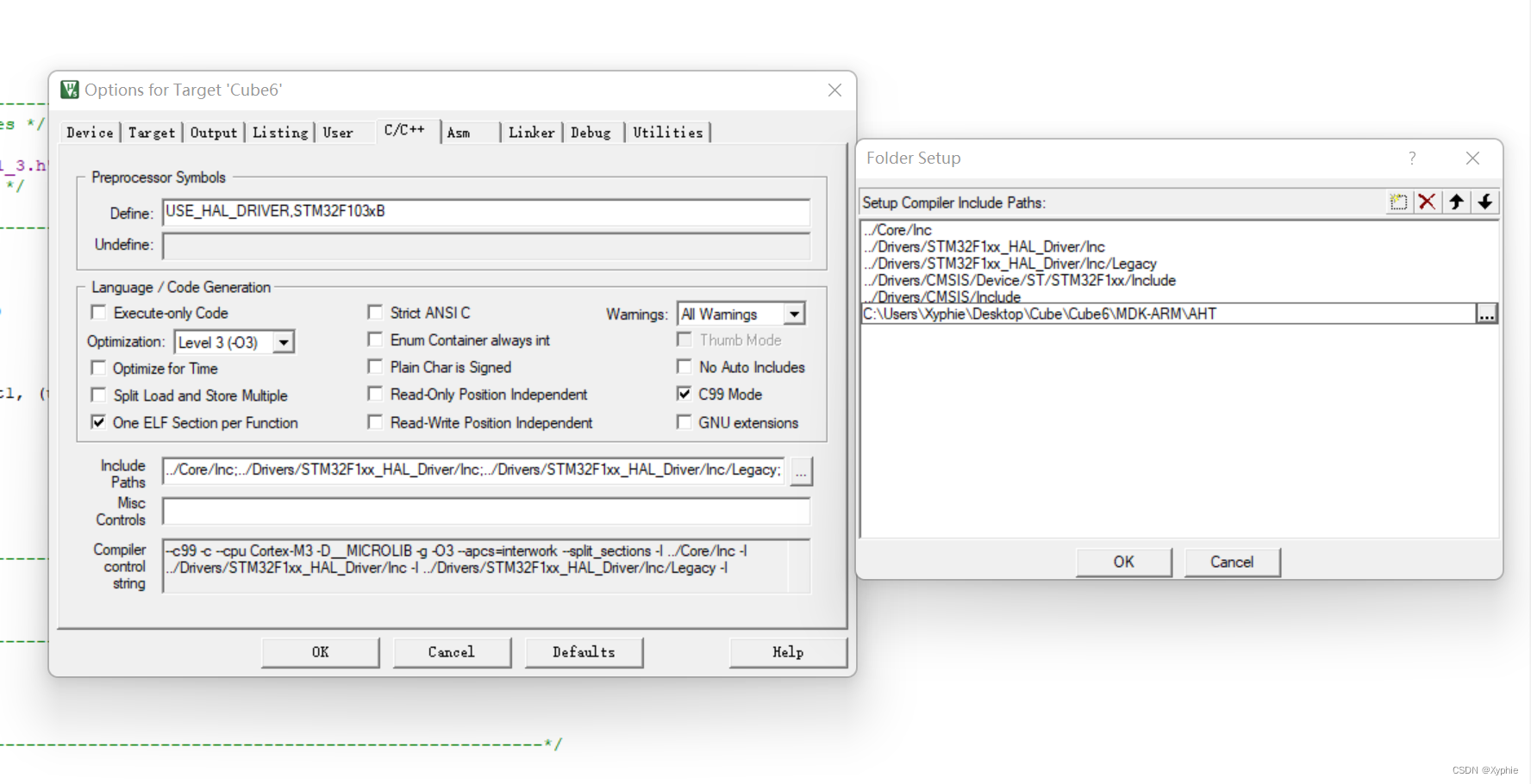Move selected include path down
The image size is (1531, 784).
(1485, 202)
